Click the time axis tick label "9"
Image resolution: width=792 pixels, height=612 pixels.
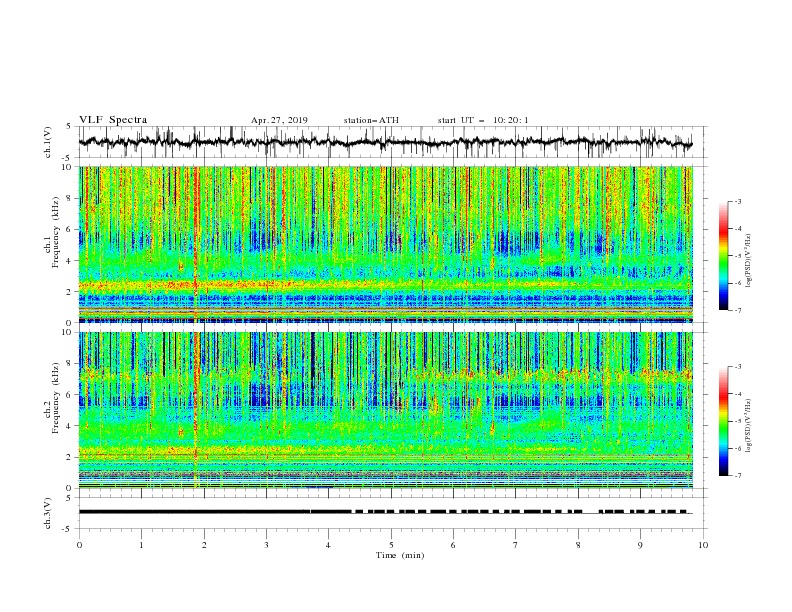[x=640, y=545]
